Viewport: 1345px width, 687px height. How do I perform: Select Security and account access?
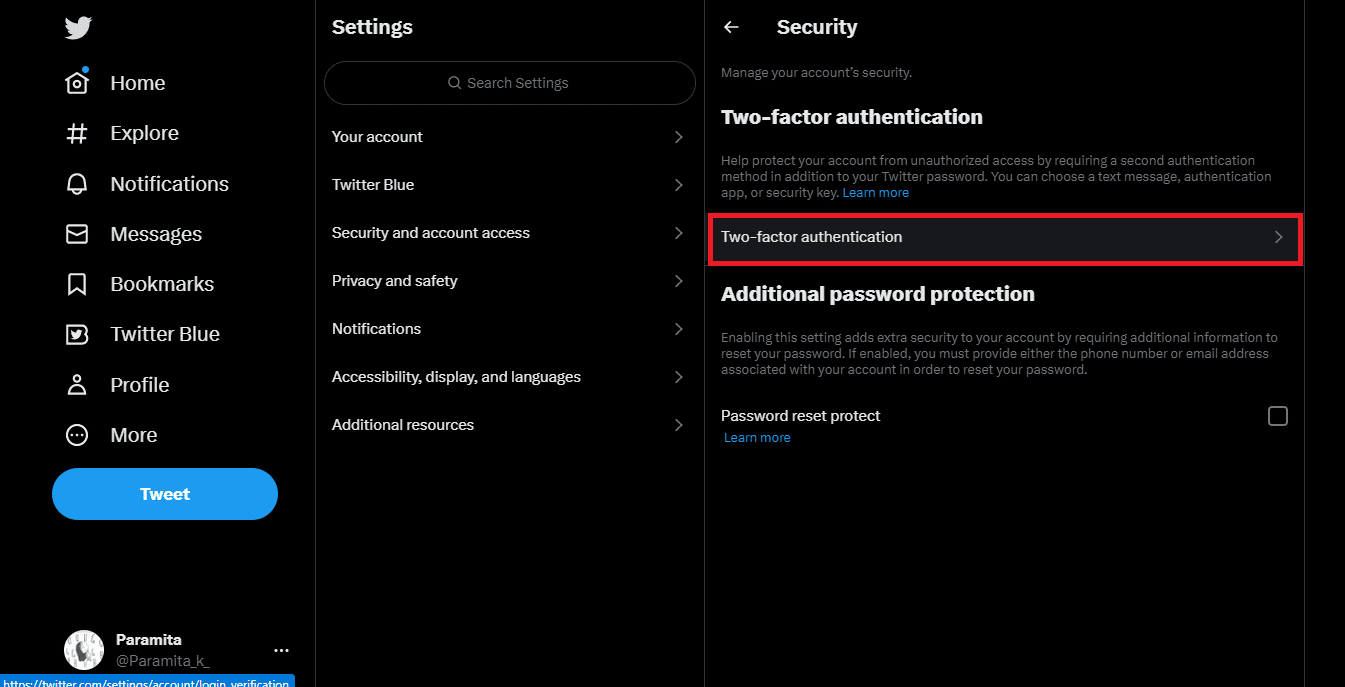point(510,233)
